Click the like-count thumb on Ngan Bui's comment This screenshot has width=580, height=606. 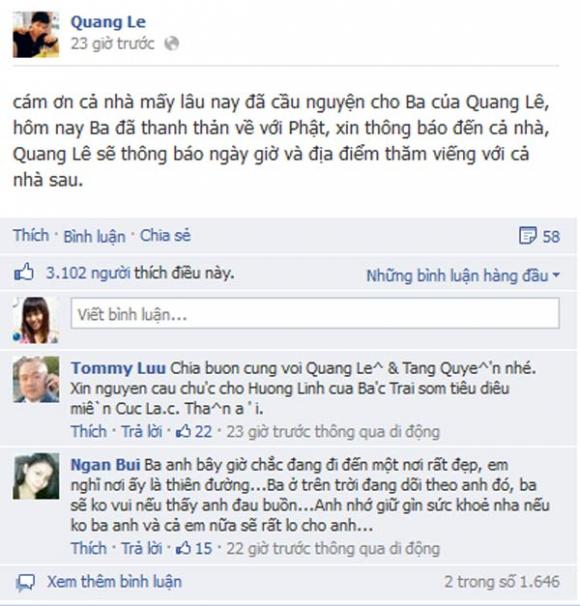tap(183, 548)
